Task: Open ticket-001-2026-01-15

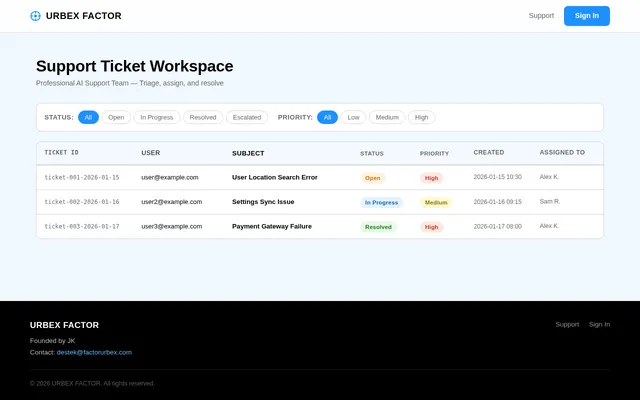Action: (x=82, y=178)
